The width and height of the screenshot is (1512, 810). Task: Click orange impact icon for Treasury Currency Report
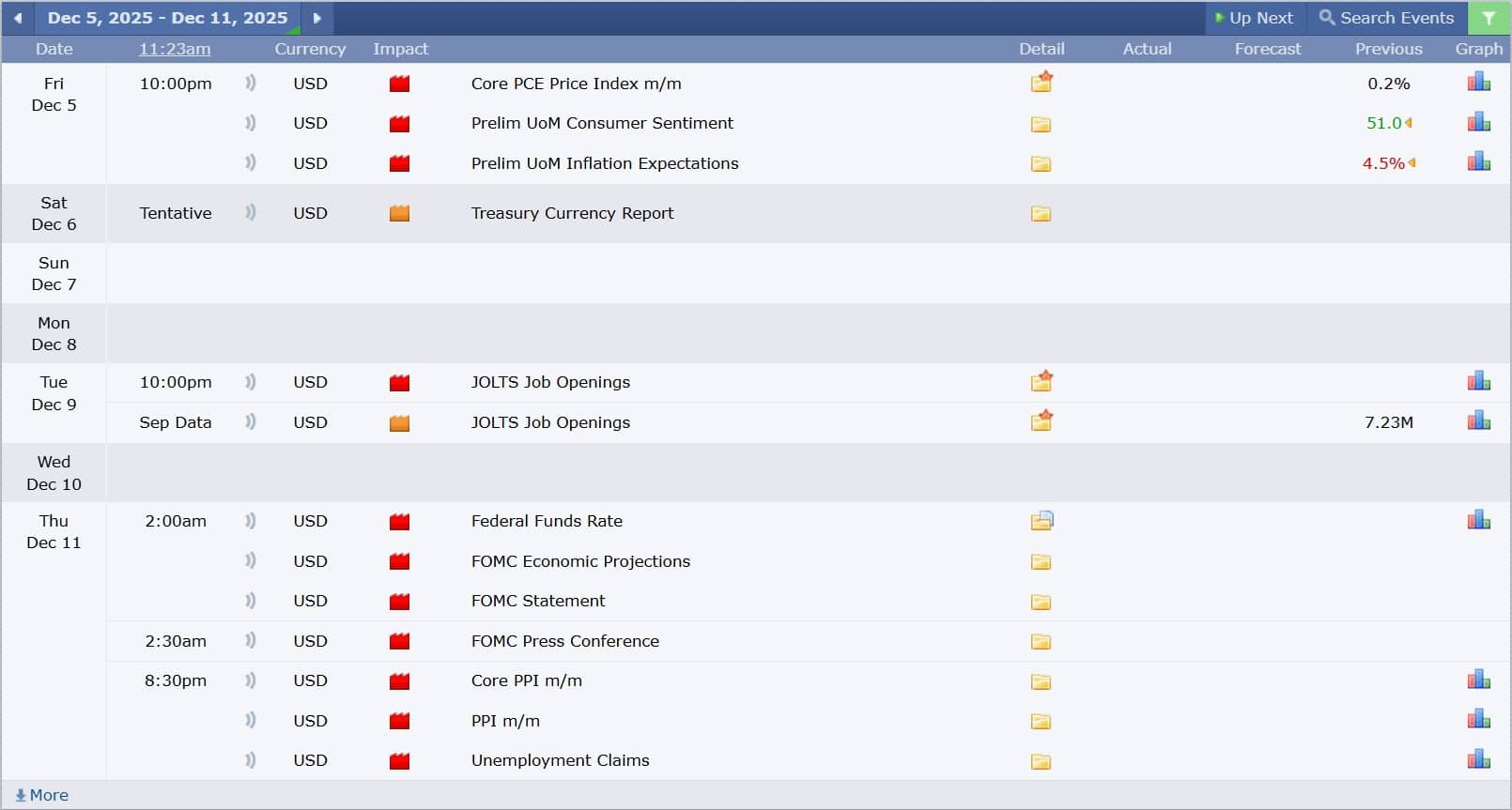(x=400, y=214)
